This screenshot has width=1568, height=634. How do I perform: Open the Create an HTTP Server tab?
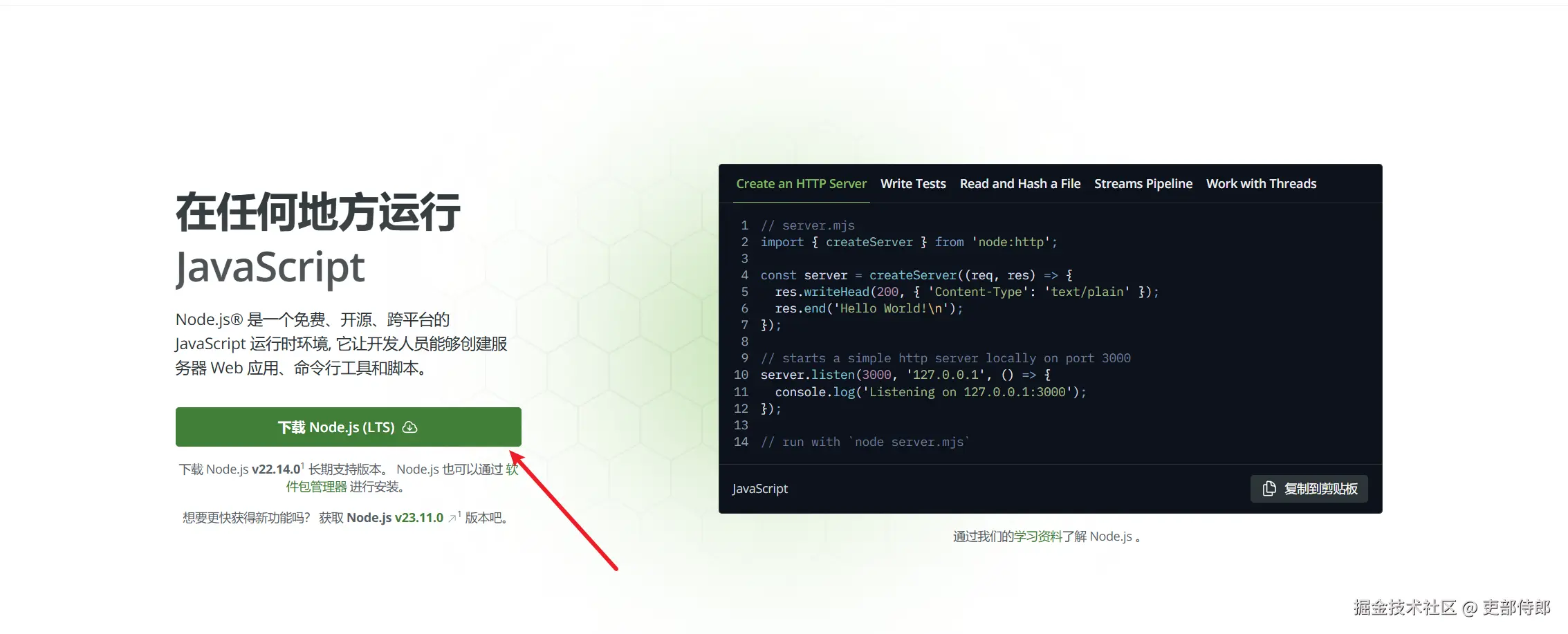[x=801, y=184]
